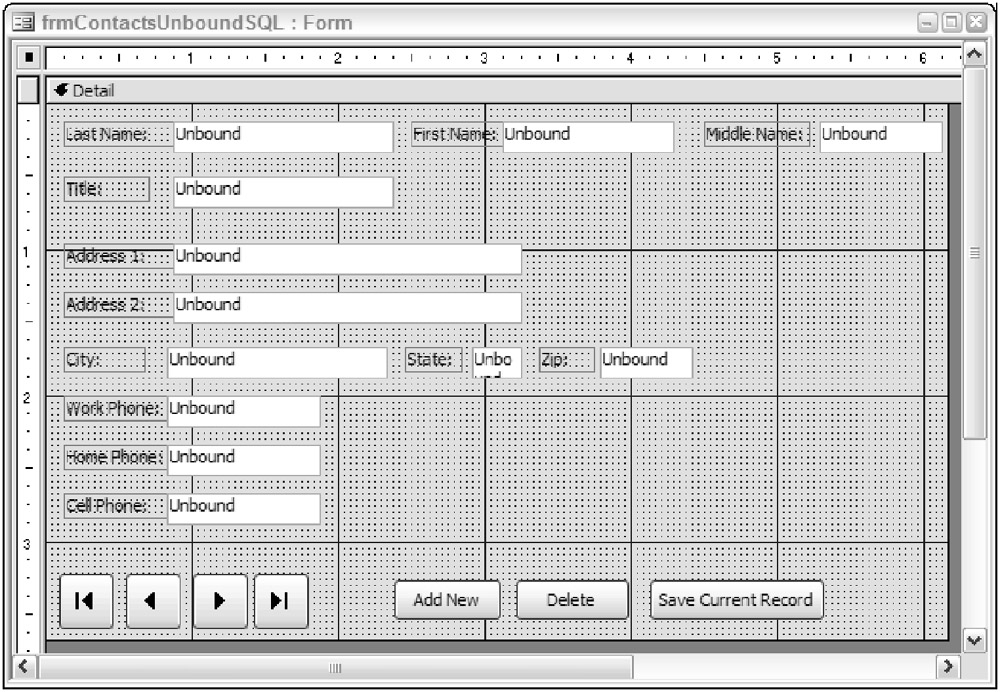This screenshot has width=1000, height=692.
Task: Click the horizontal scrollbar thumb
Action: click(x=336, y=666)
